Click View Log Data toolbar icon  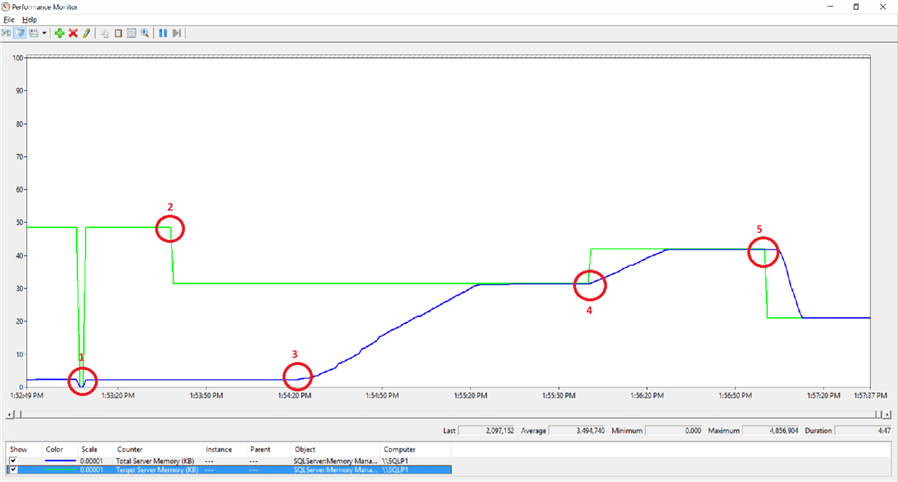click(x=21, y=33)
